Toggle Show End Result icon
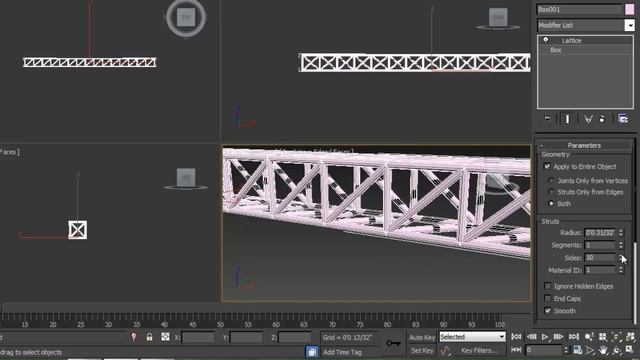This screenshot has width=640, height=360. click(x=567, y=119)
